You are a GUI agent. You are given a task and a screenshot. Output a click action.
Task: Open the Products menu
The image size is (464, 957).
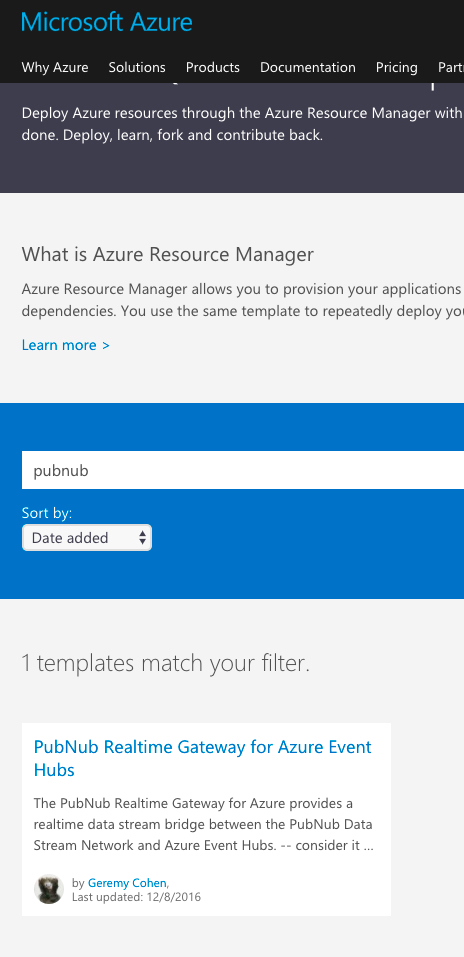point(212,67)
